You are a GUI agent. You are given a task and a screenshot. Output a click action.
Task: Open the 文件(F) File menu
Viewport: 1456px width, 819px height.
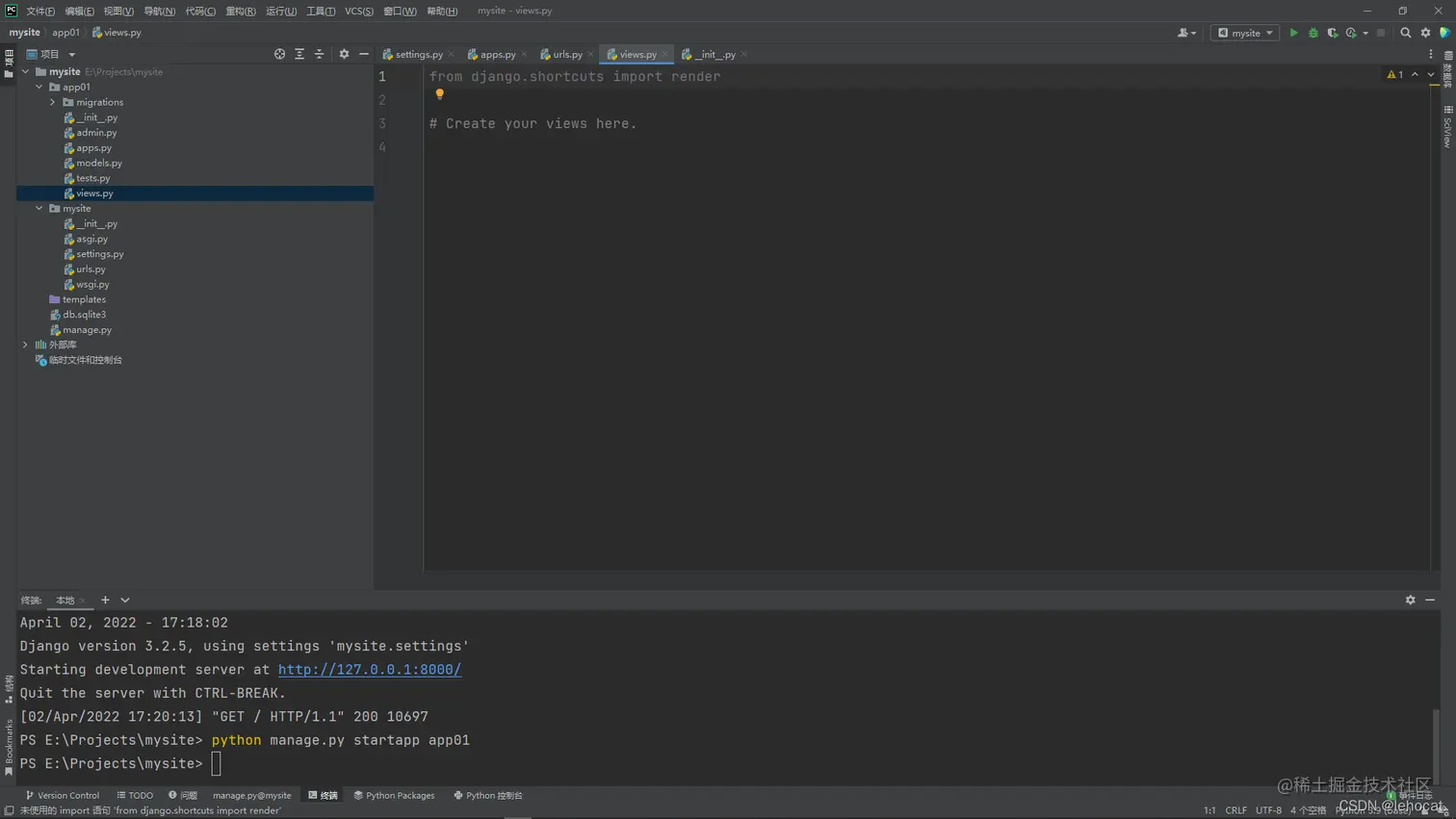pos(40,12)
